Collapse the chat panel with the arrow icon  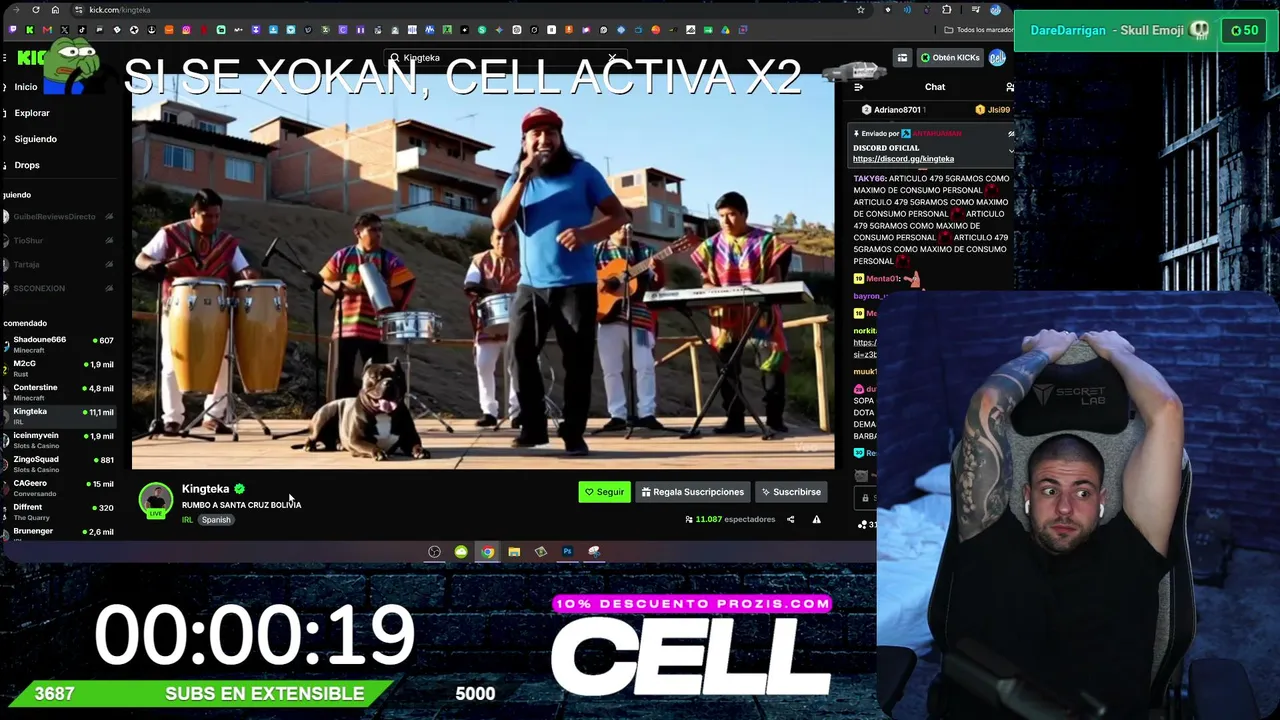(858, 87)
